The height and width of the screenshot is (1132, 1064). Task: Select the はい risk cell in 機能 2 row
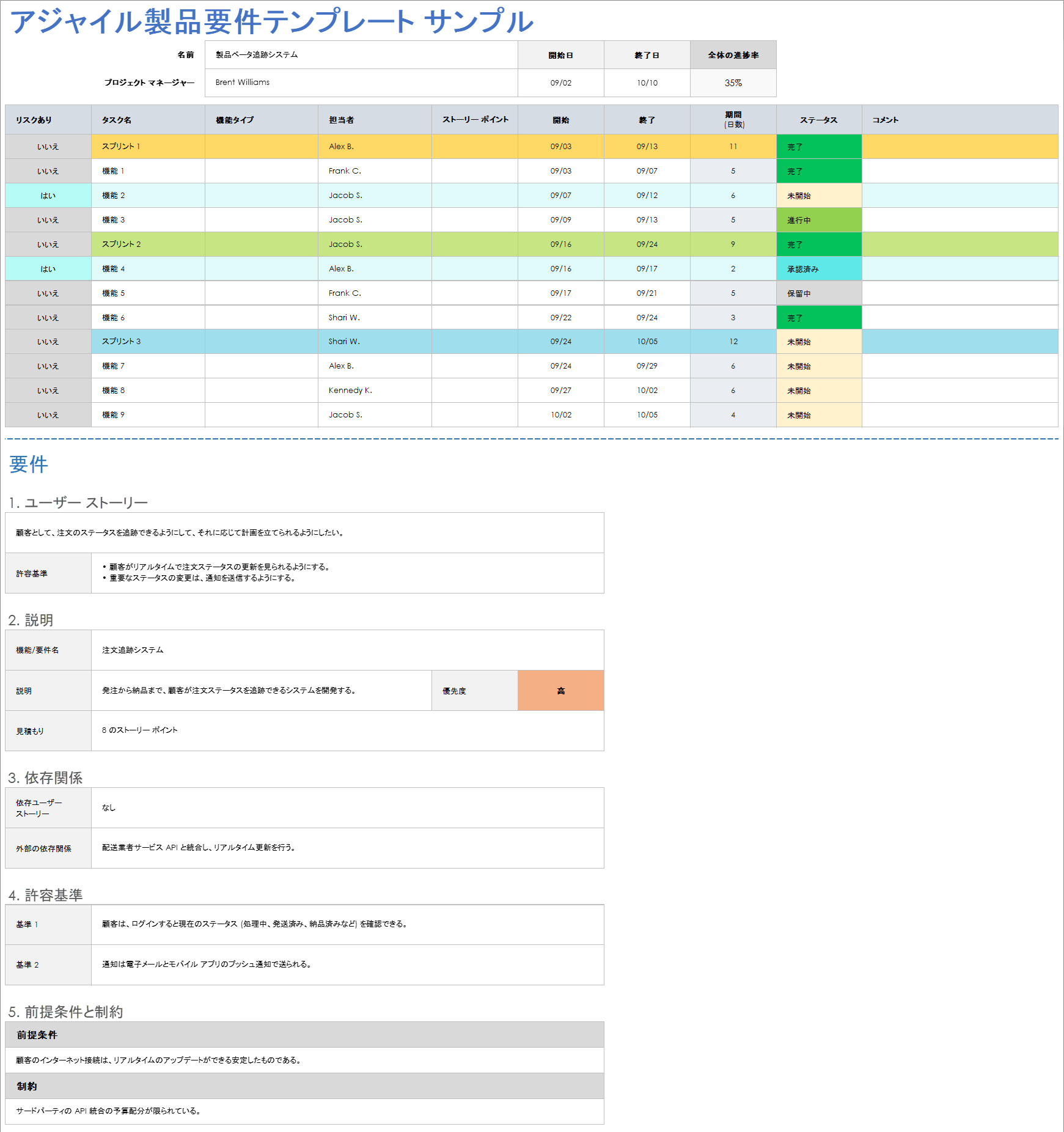[48, 196]
